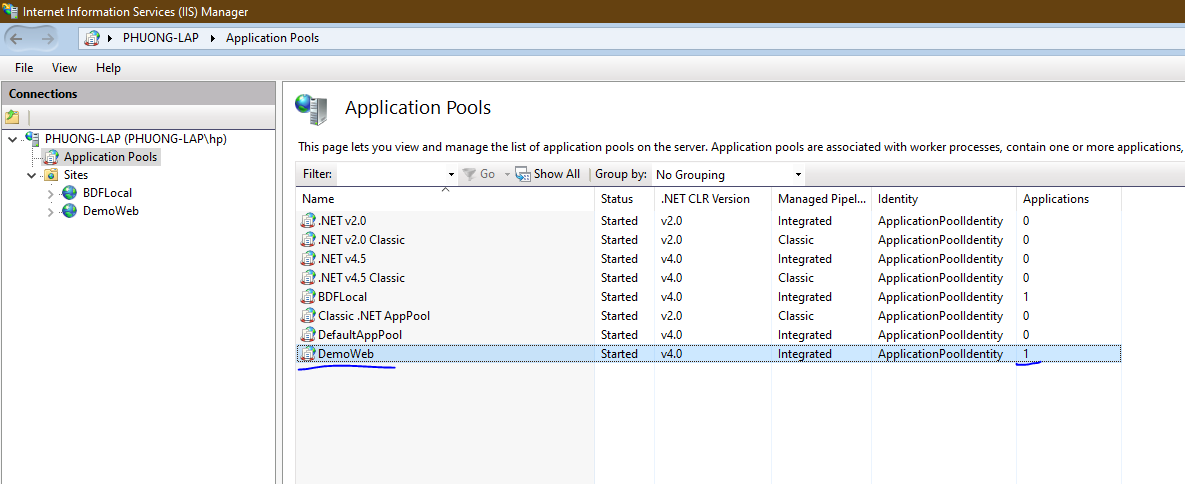Sort by the Applications column header
1185x484 pixels.
coord(1069,199)
